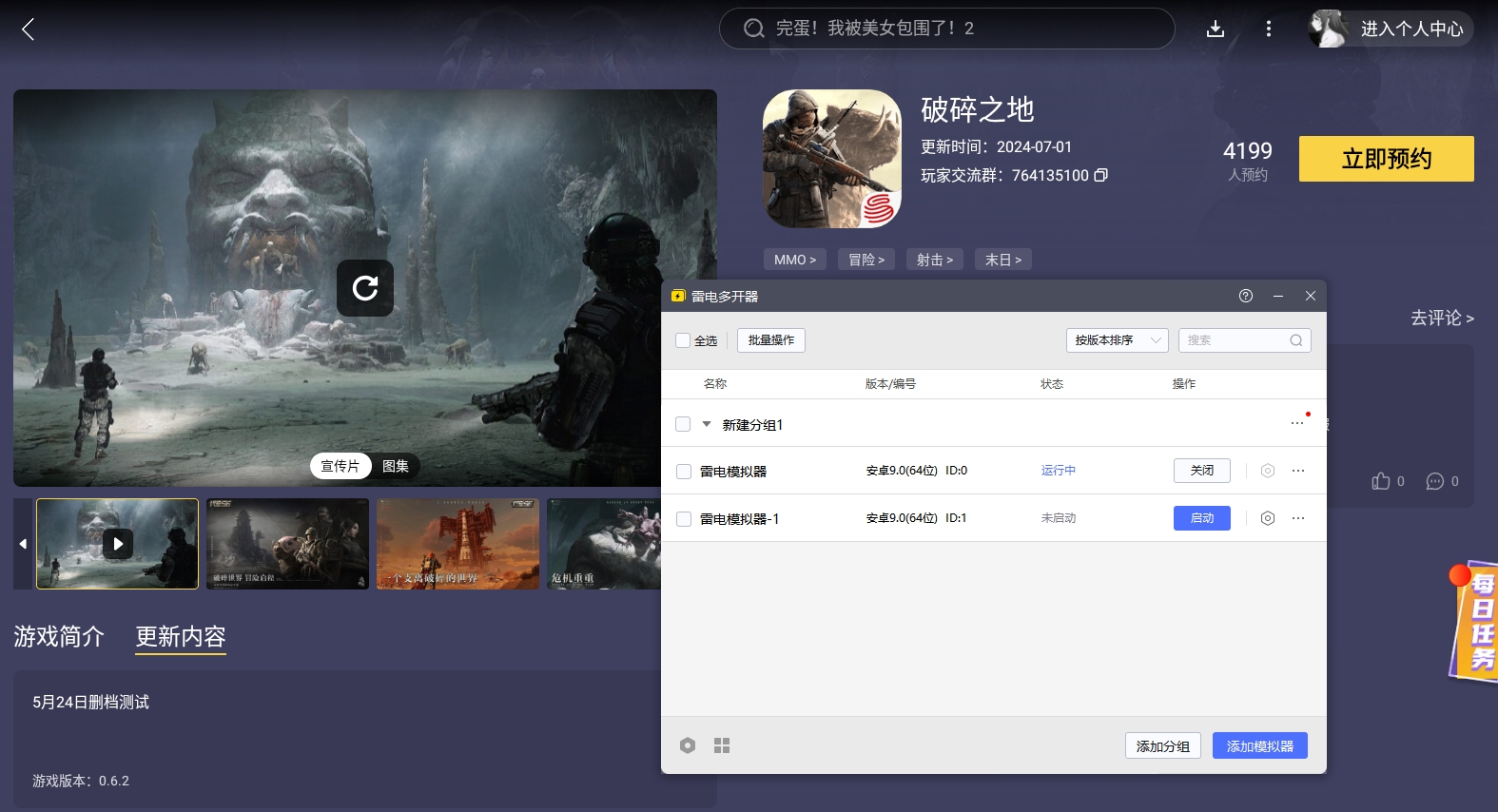Image resolution: width=1498 pixels, height=812 pixels.
Task: Open the 按版本排序 sort dropdown
Action: pyautogui.click(x=1117, y=340)
